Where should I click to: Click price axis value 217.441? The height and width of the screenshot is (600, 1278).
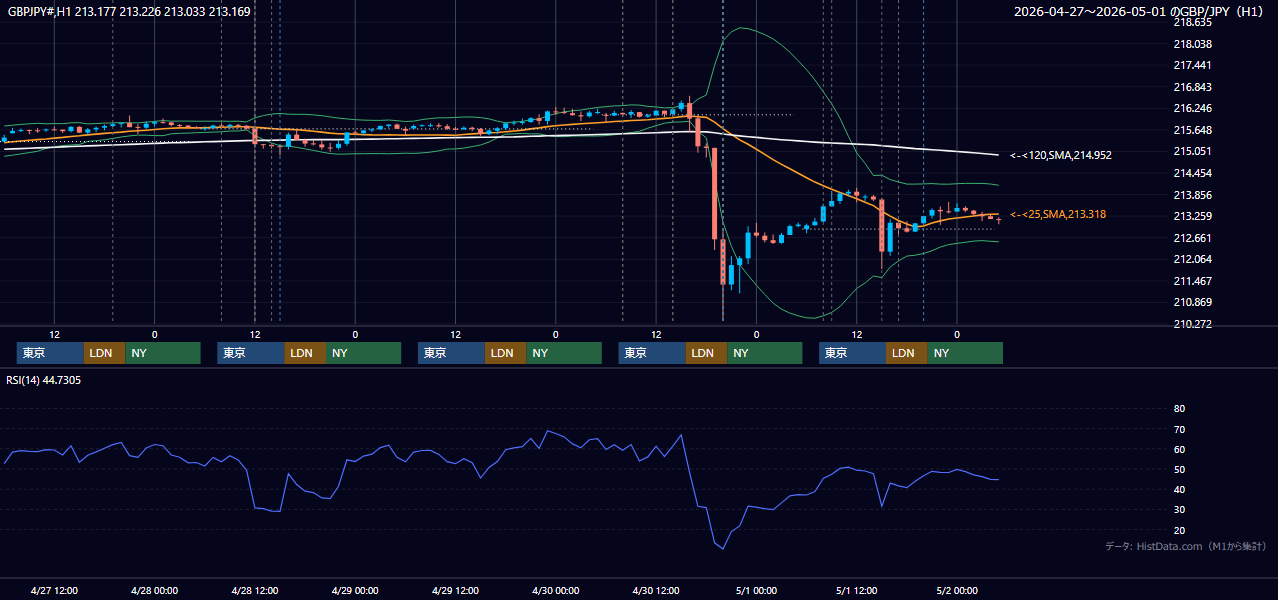[1192, 65]
